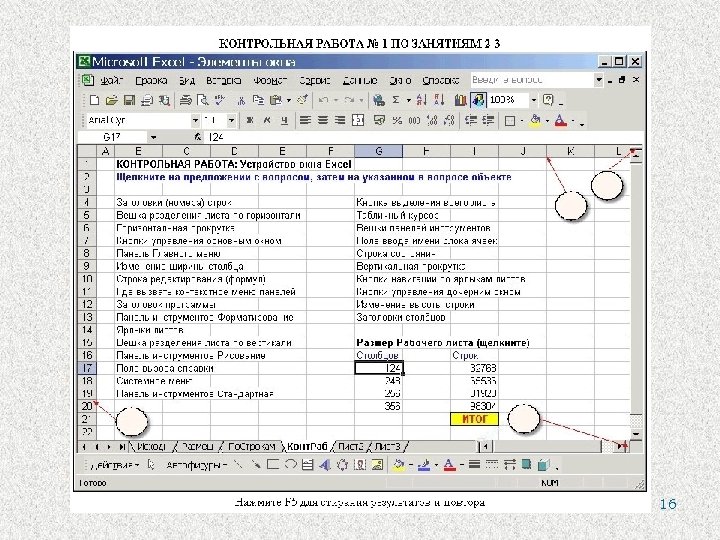Open the Действия dropdown on Drawing toolbar

click(116, 465)
